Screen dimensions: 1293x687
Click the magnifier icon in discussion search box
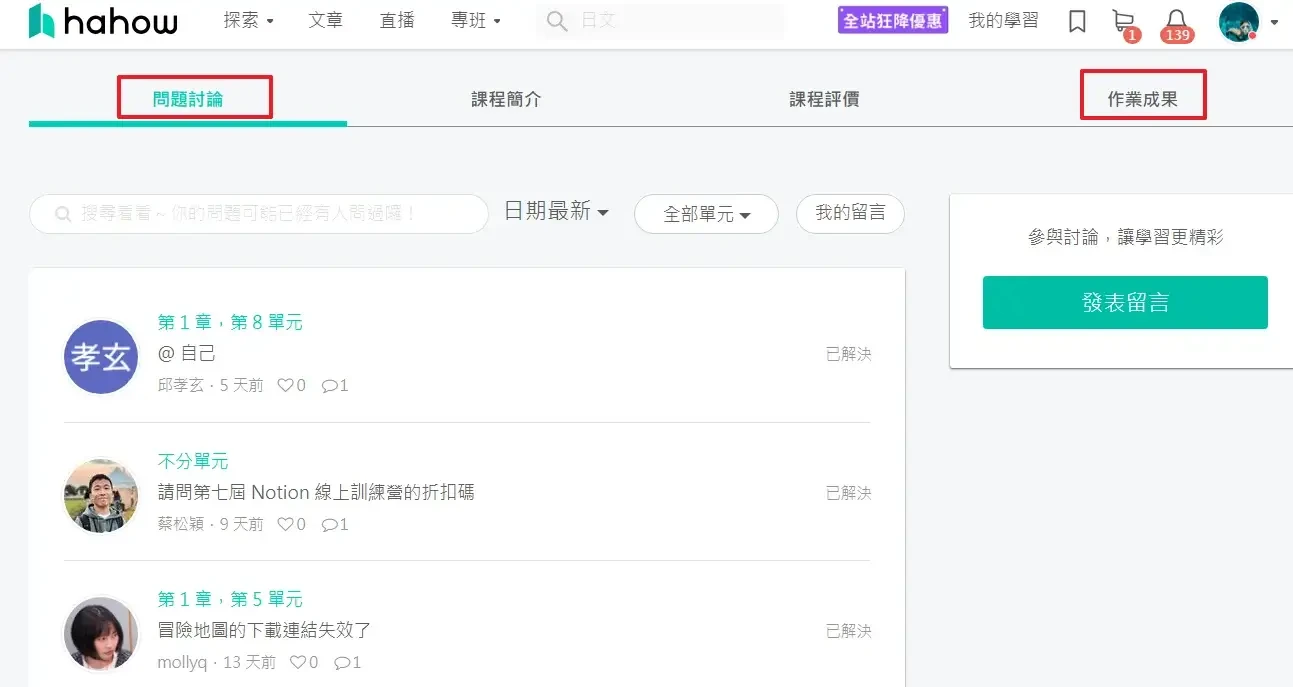point(62,214)
